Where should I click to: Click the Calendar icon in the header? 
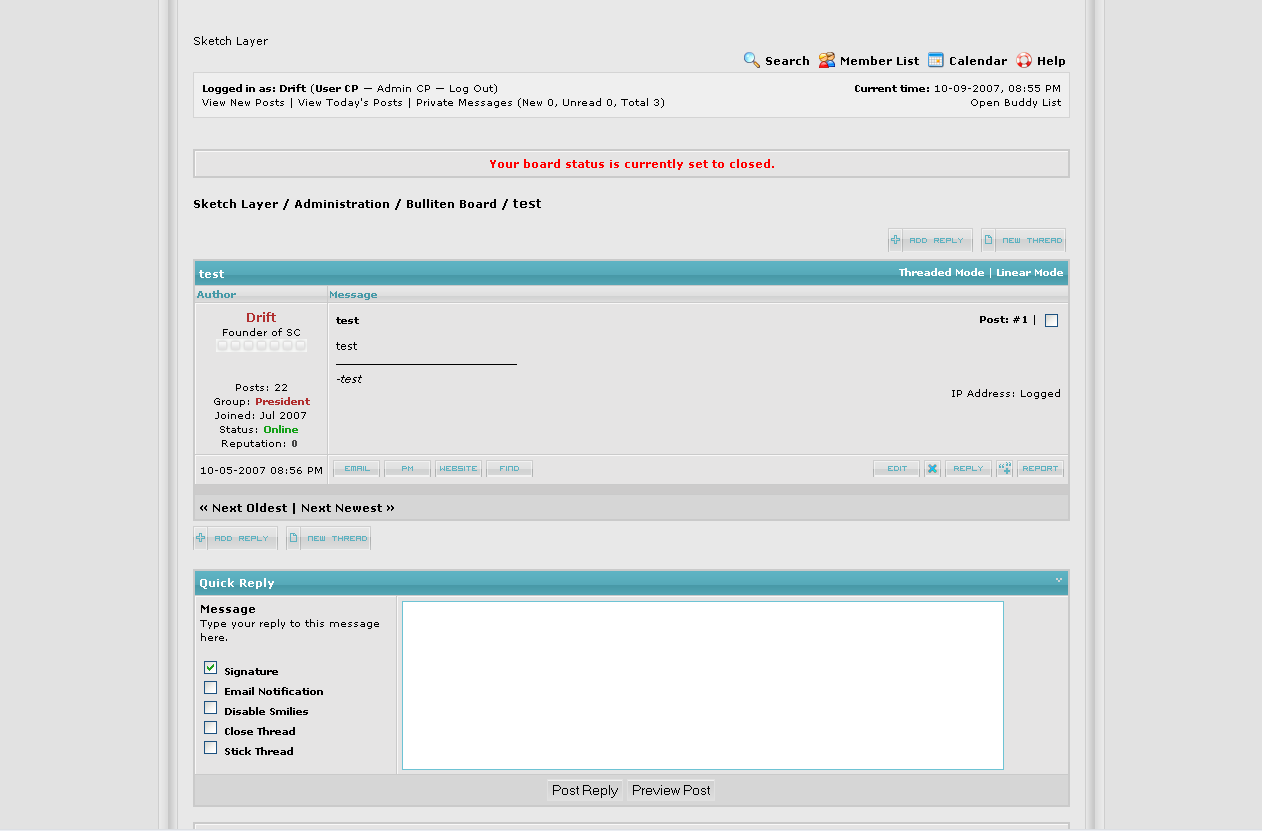[936, 60]
